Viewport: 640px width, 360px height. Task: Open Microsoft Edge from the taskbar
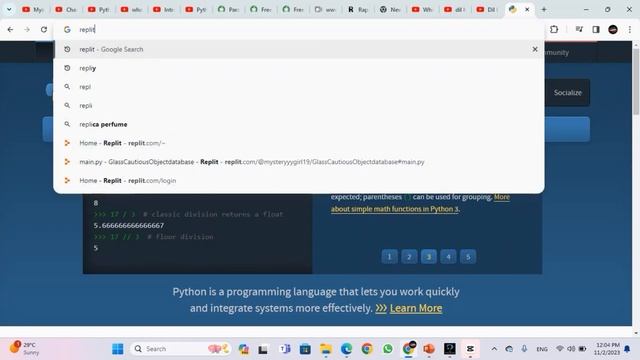click(346, 349)
